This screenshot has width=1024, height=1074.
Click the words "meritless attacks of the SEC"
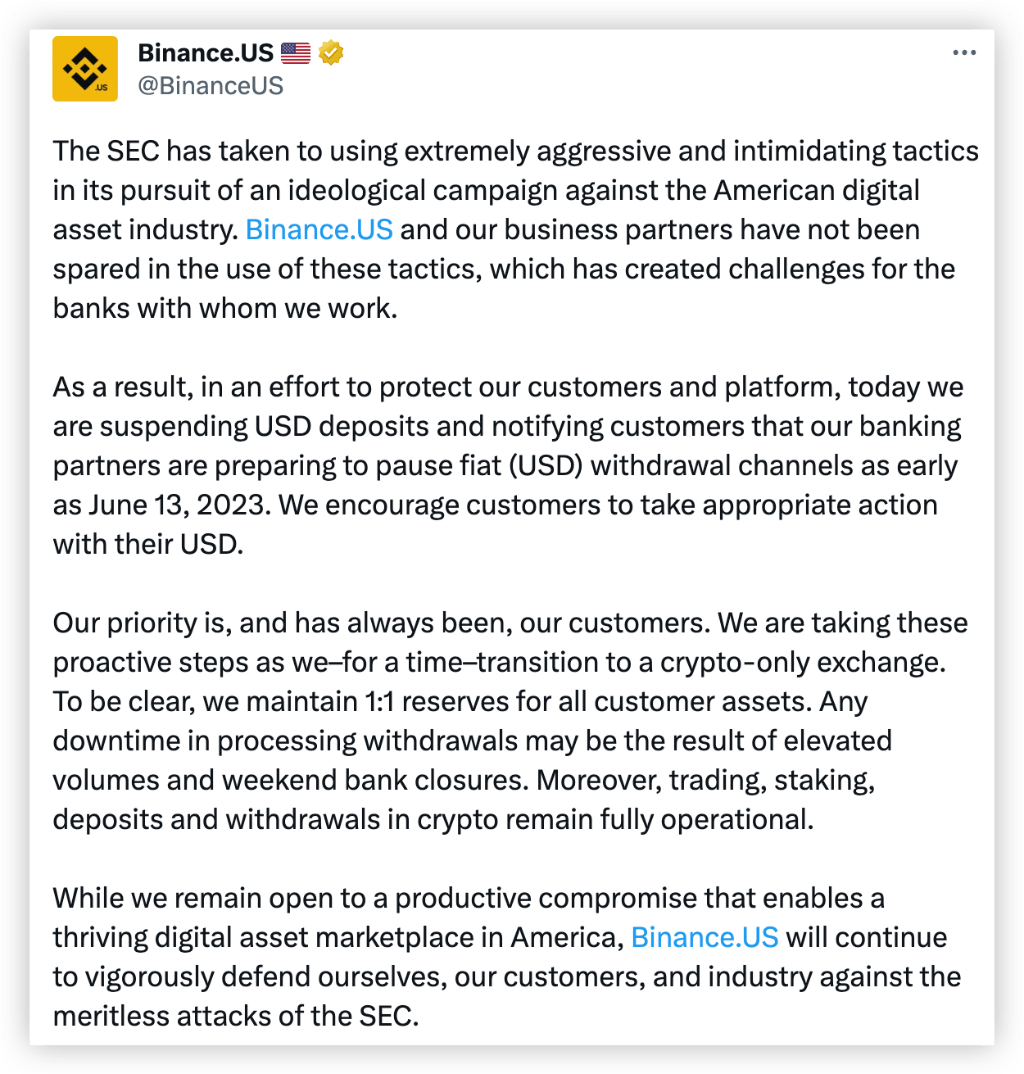point(233,1016)
